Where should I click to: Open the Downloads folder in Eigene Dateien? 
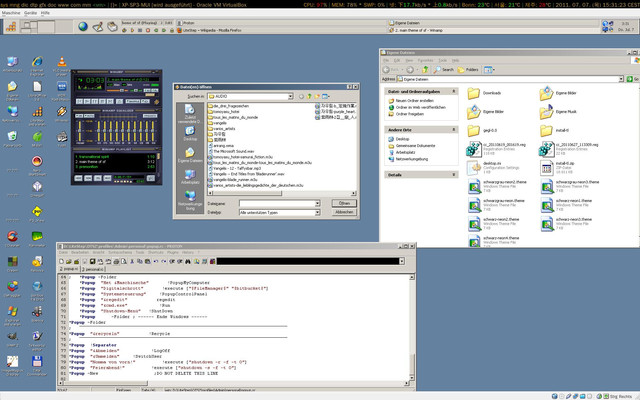coord(475,94)
